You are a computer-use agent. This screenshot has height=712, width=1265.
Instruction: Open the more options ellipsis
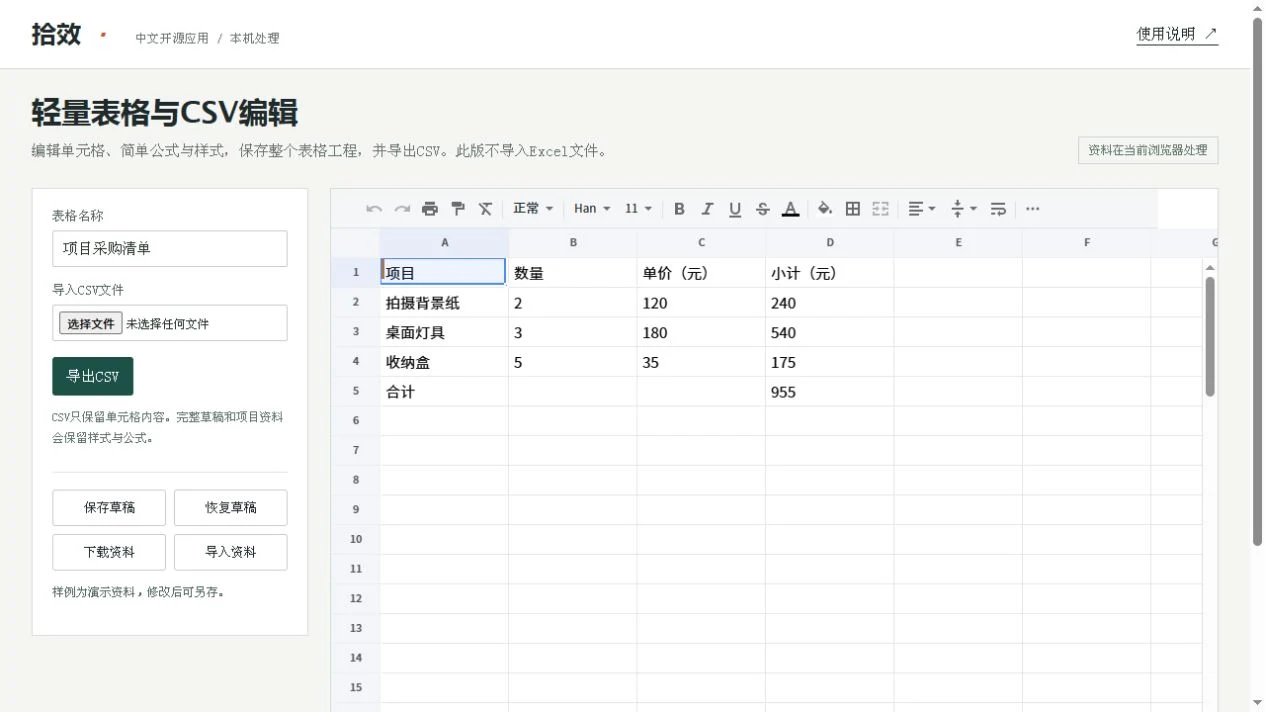[x=1033, y=209]
